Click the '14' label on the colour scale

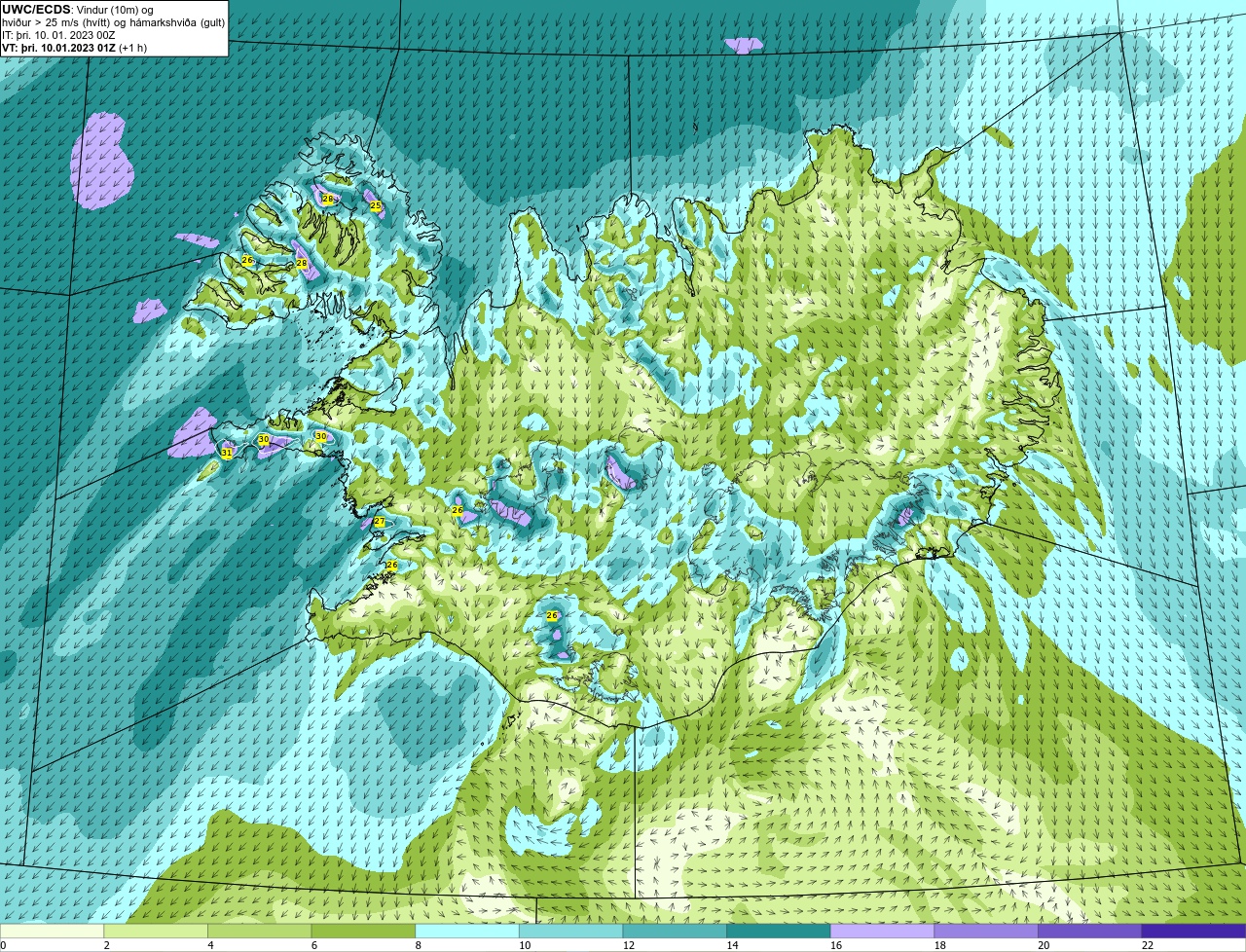(733, 945)
